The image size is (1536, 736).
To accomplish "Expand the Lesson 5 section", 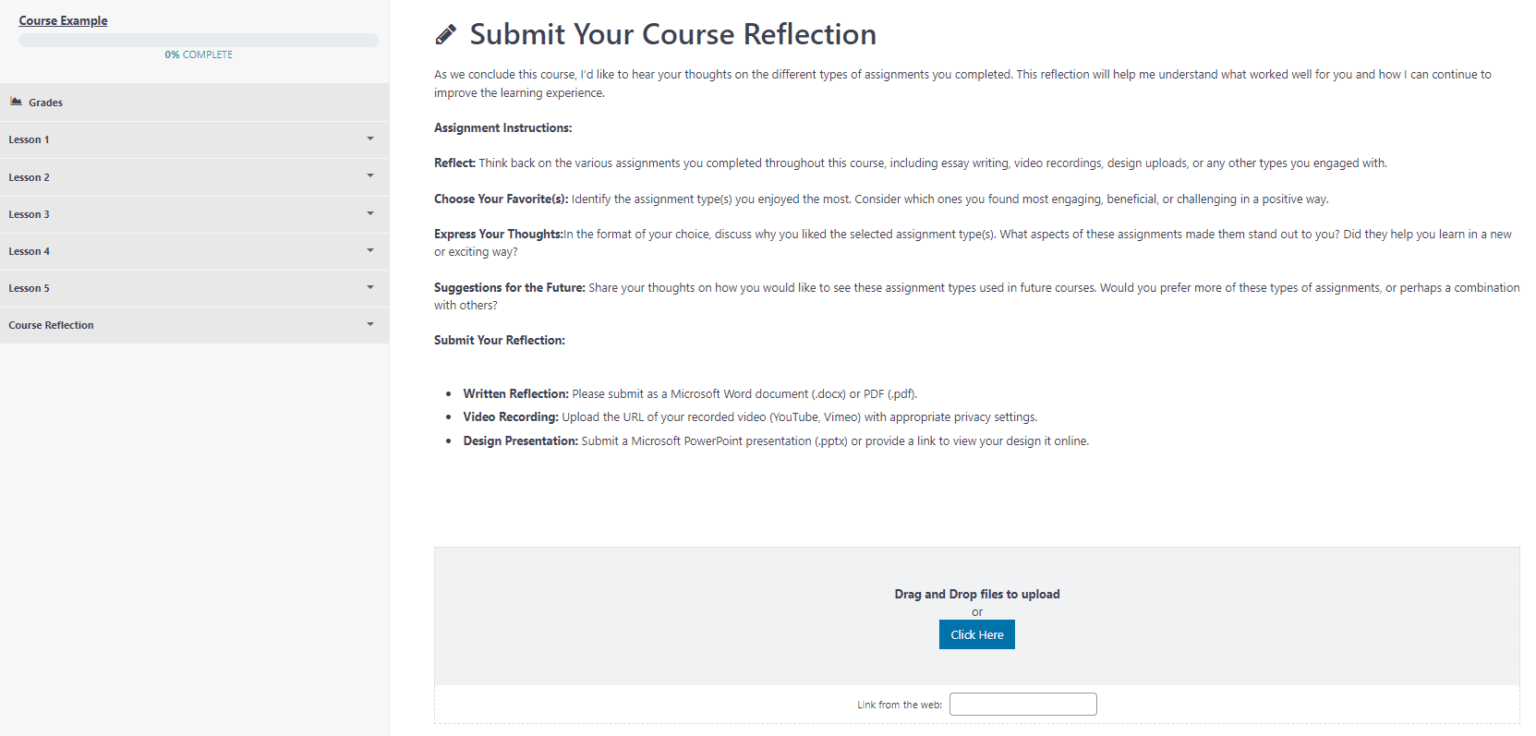I will [x=370, y=288].
